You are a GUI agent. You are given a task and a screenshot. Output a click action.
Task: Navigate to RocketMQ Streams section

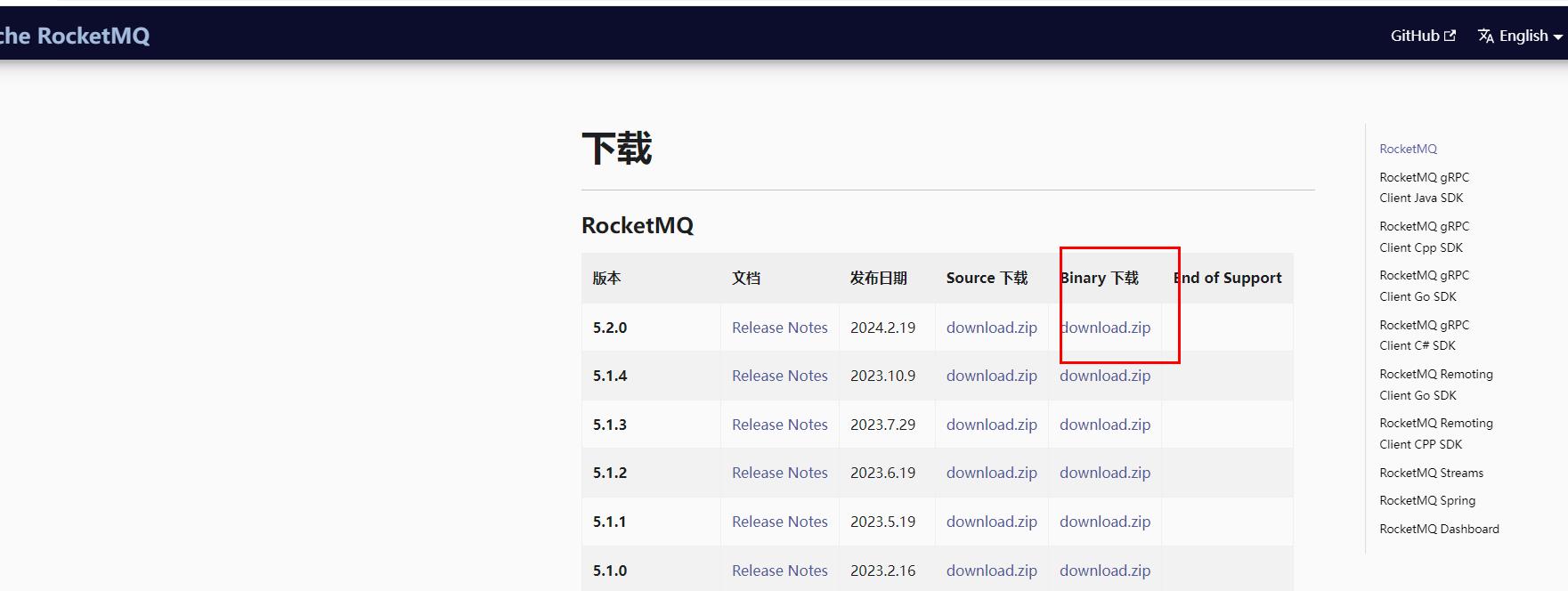[x=1431, y=473]
